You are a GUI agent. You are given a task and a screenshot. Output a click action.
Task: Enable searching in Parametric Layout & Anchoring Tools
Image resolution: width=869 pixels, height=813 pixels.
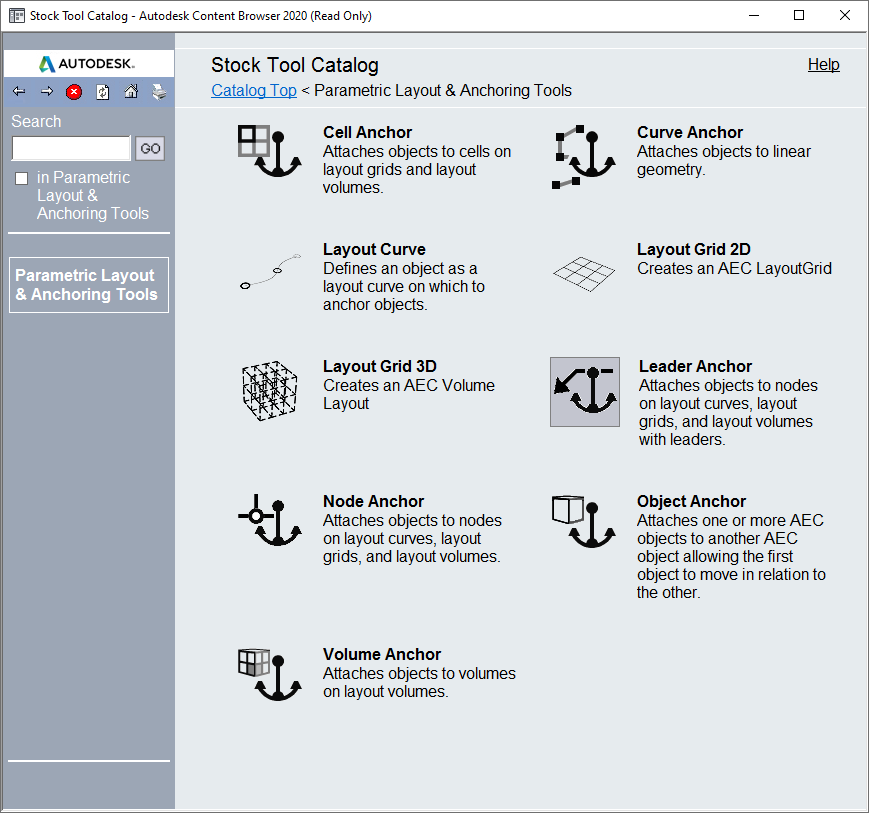tap(21, 178)
